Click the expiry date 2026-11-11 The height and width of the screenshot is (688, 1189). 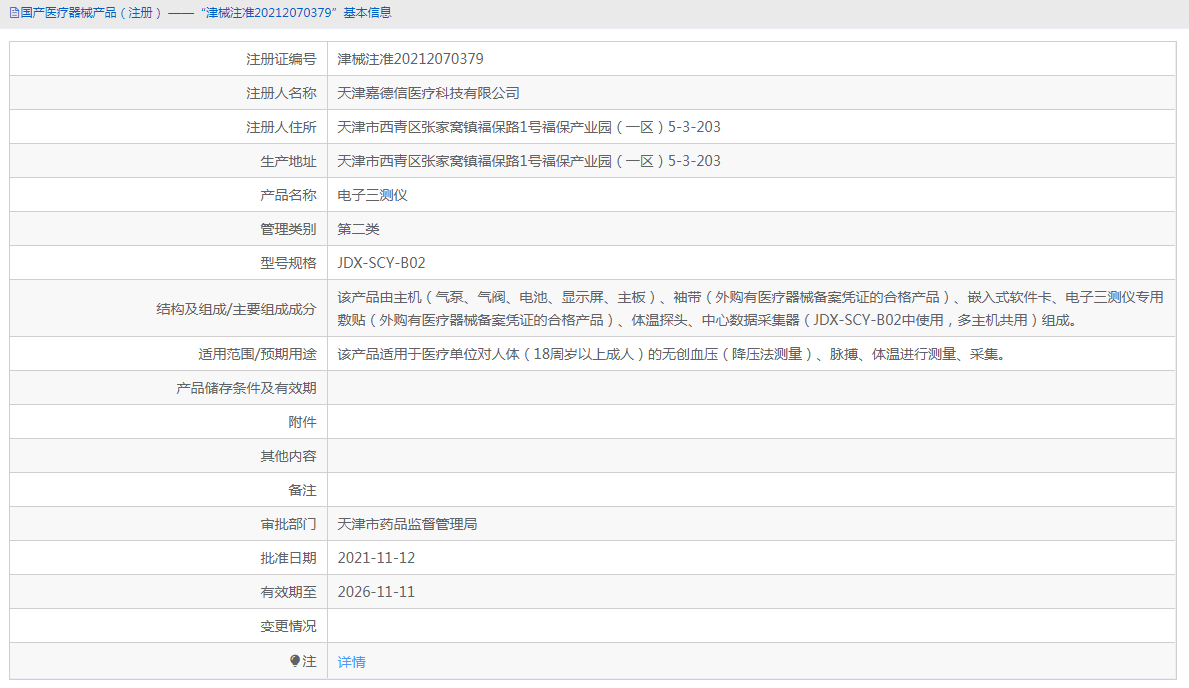coord(373,591)
